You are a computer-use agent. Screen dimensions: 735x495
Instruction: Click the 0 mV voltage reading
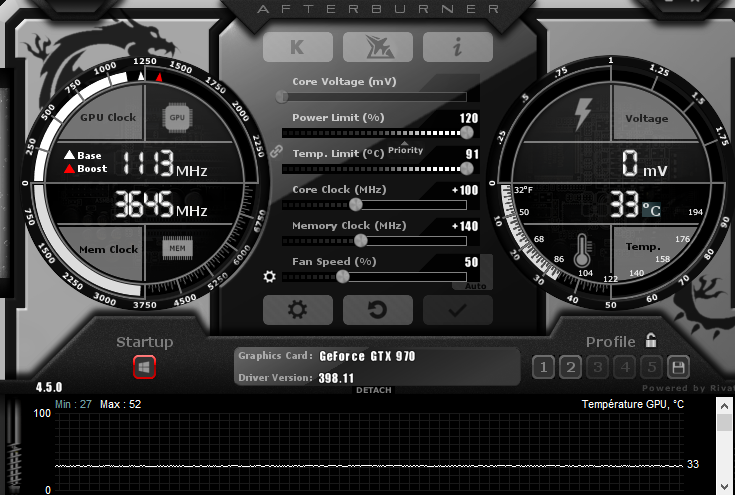click(645, 164)
